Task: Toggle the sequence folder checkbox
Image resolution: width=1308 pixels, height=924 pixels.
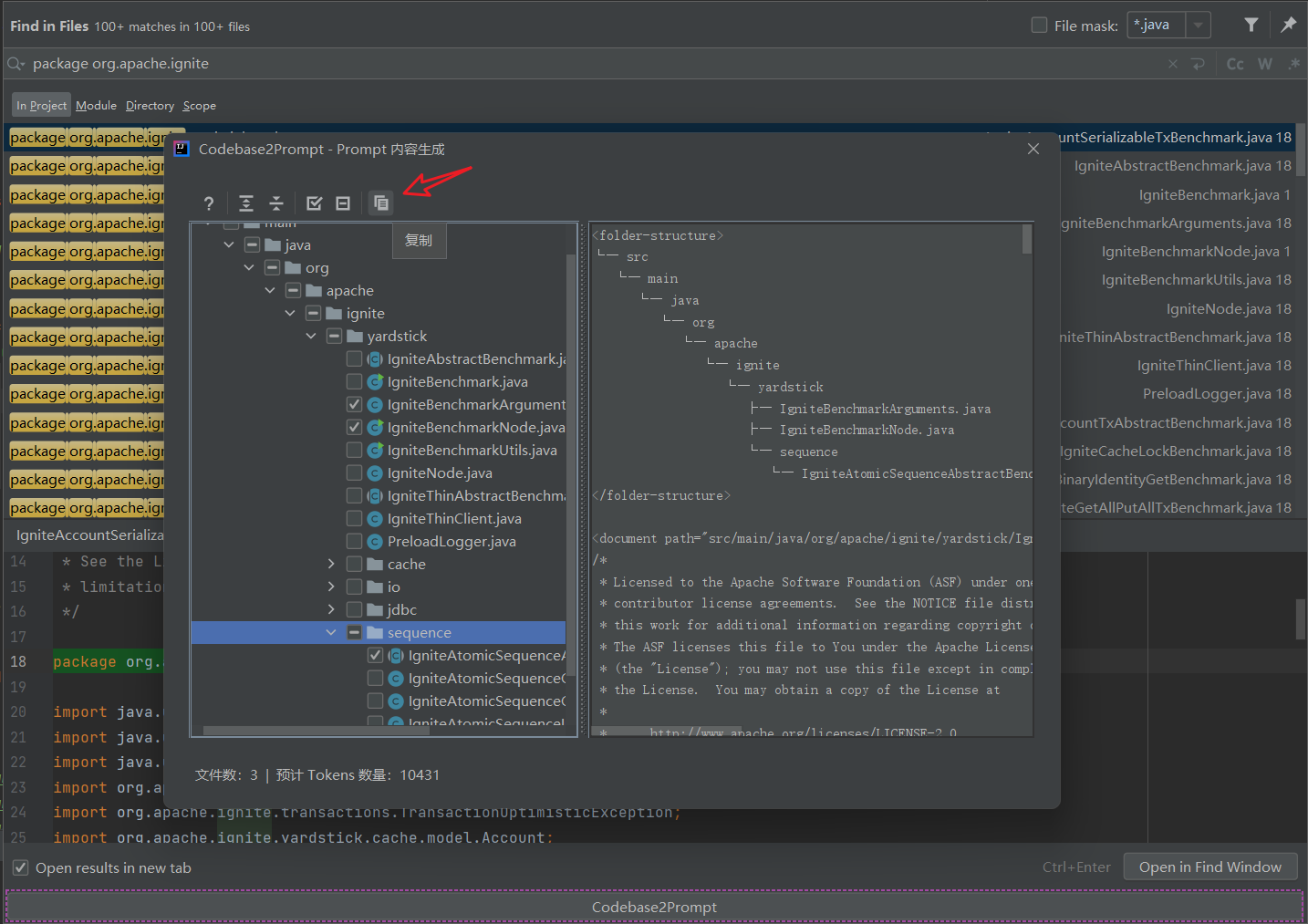Action: pyautogui.click(x=354, y=632)
